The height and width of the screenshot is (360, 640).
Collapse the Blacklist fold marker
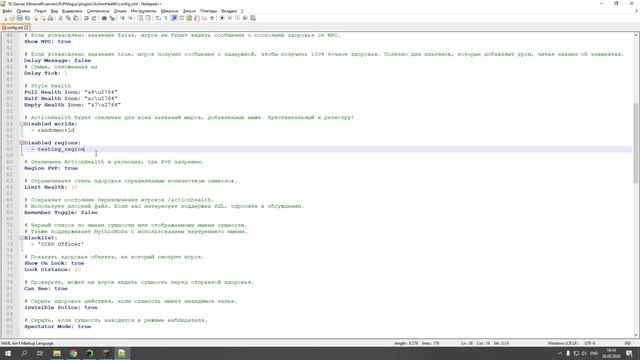pos(22,238)
